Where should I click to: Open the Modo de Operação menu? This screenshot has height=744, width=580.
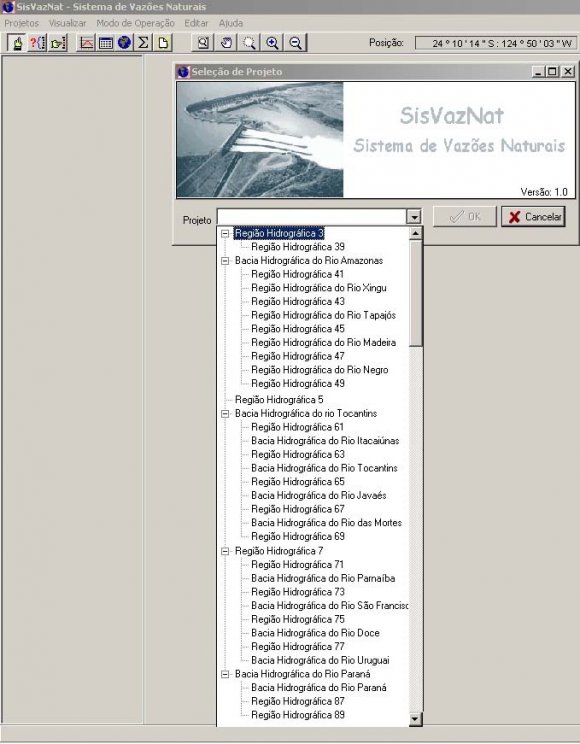(135, 23)
